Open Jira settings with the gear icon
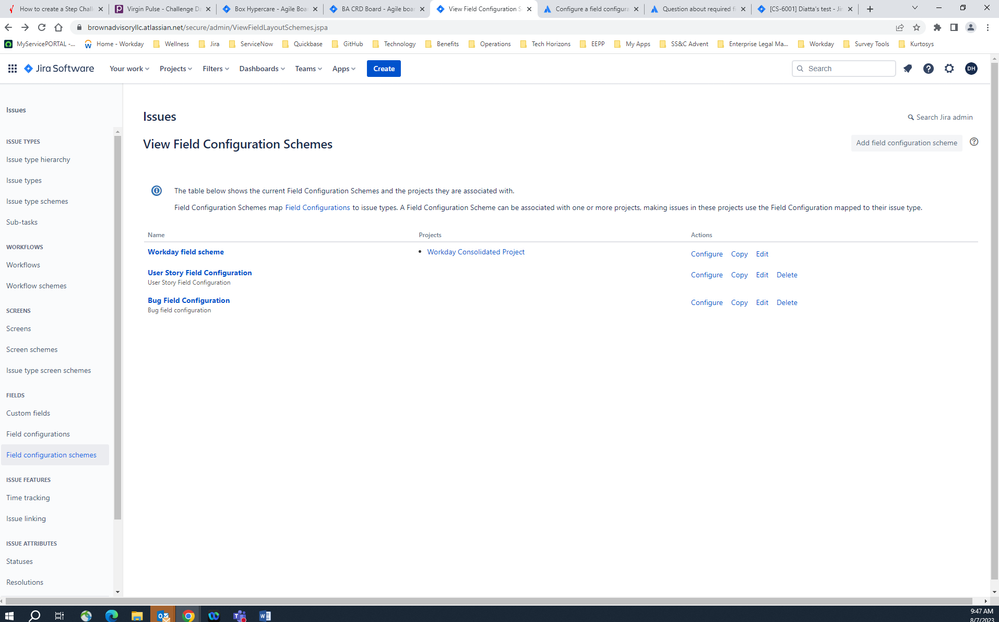Image resolution: width=999 pixels, height=622 pixels. click(949, 68)
